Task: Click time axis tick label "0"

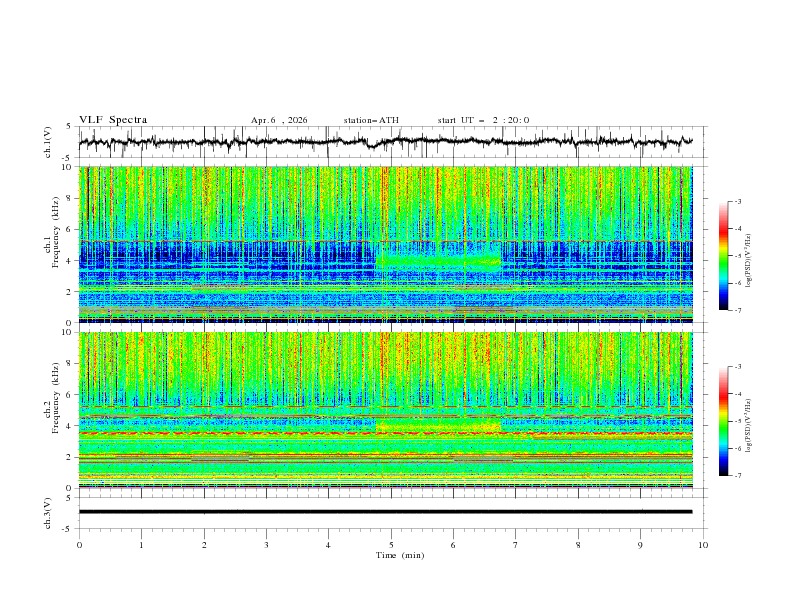Action: pyautogui.click(x=79, y=545)
